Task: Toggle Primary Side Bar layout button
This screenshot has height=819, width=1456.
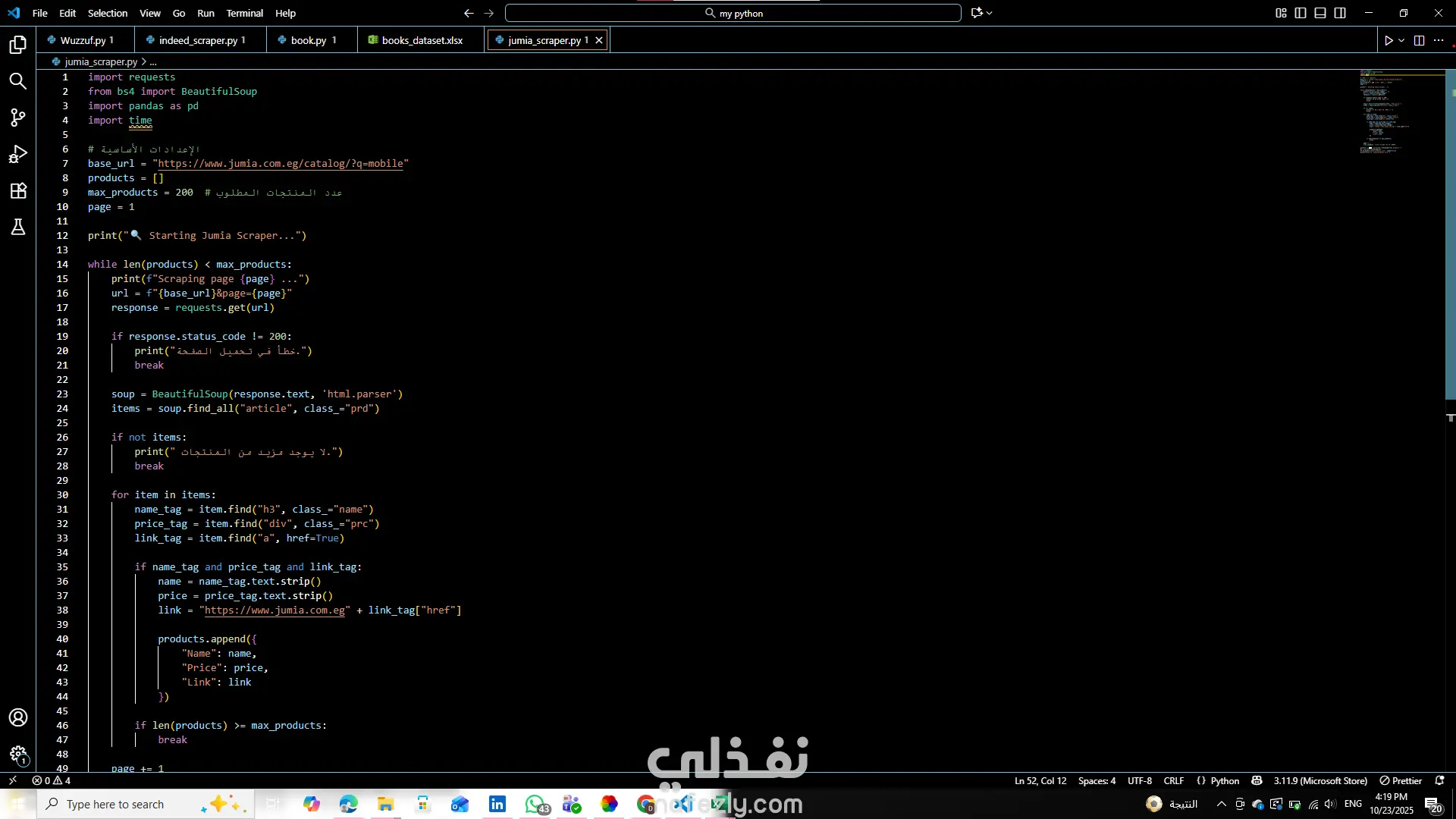Action: click(x=1301, y=13)
